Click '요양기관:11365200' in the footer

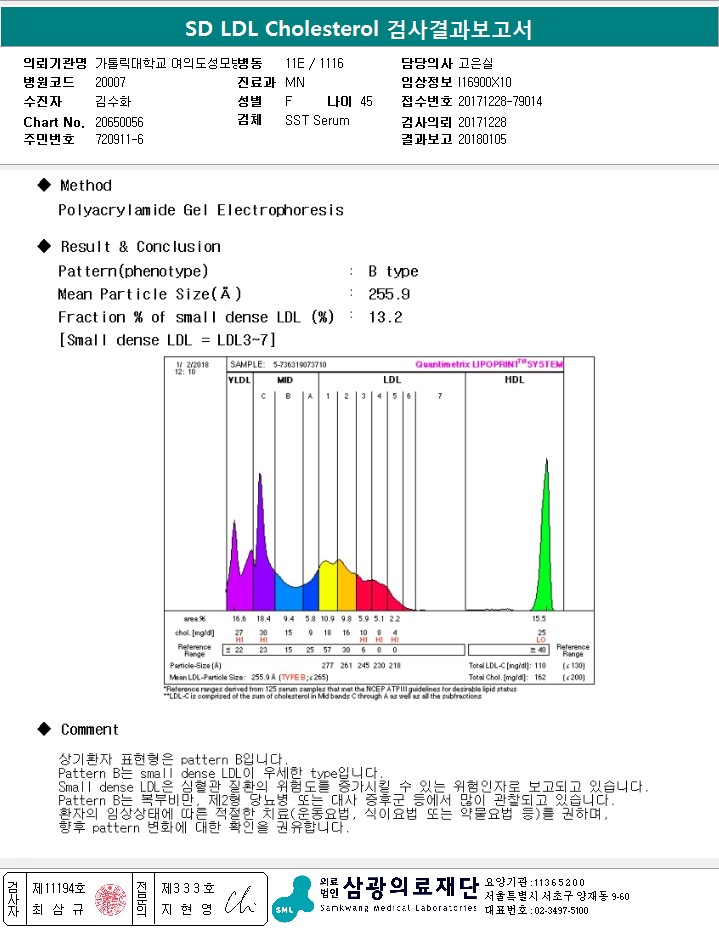pyautogui.click(x=535, y=883)
